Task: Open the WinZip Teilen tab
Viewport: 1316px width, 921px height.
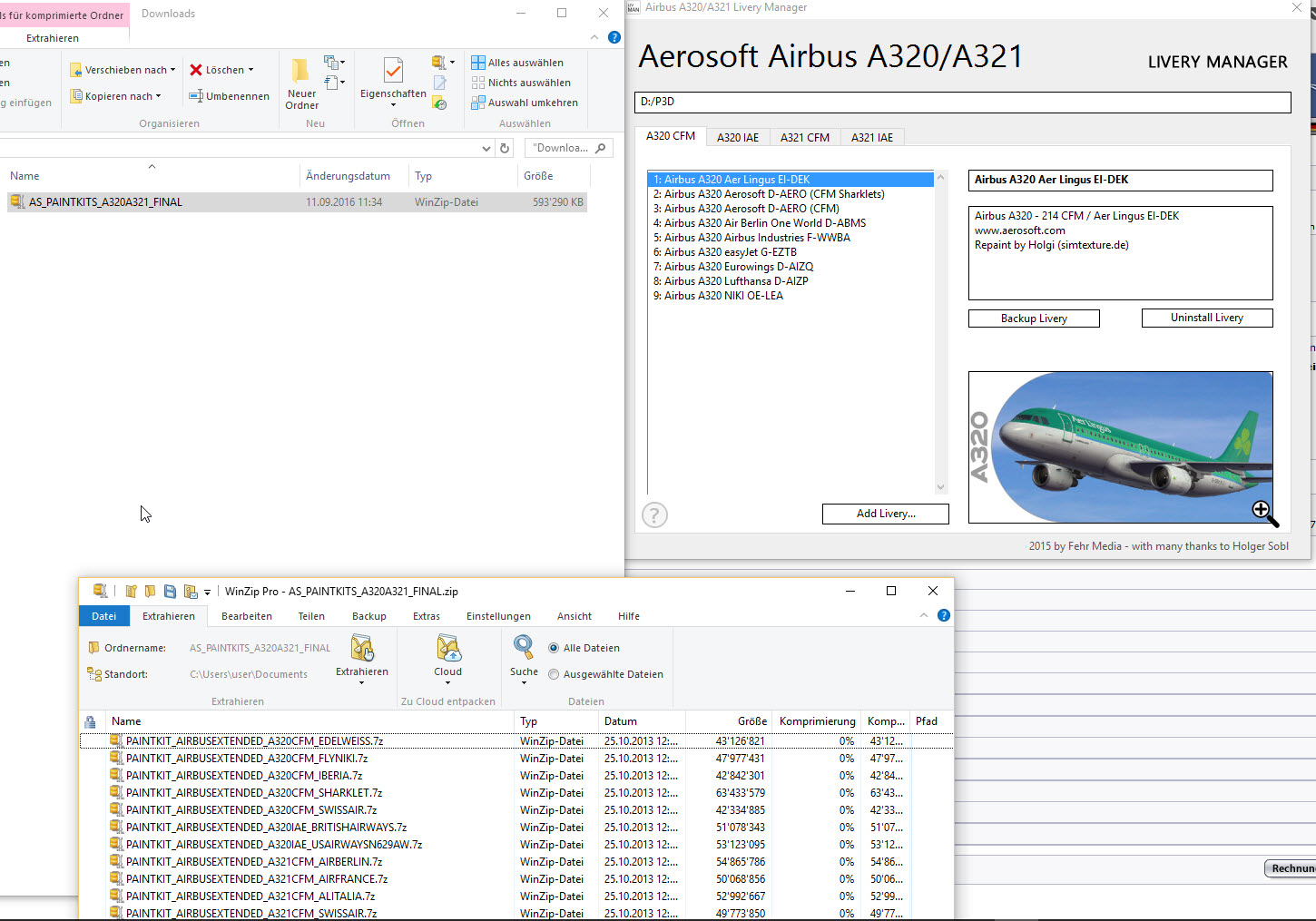Action: (x=311, y=616)
